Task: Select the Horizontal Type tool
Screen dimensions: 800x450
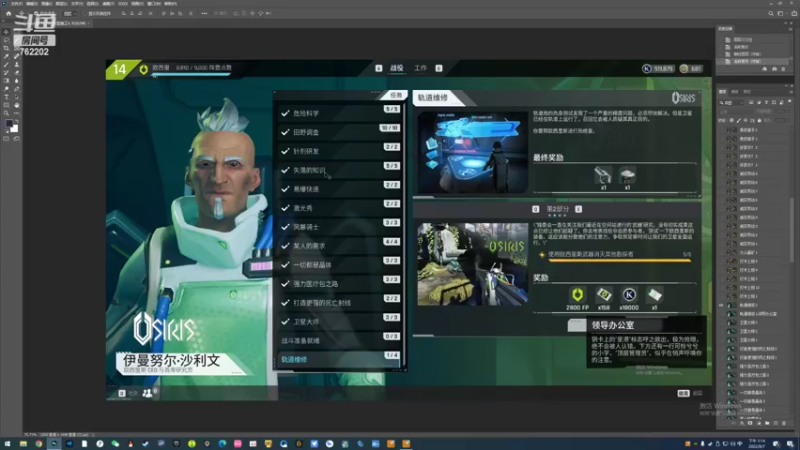Action: click(x=6, y=97)
